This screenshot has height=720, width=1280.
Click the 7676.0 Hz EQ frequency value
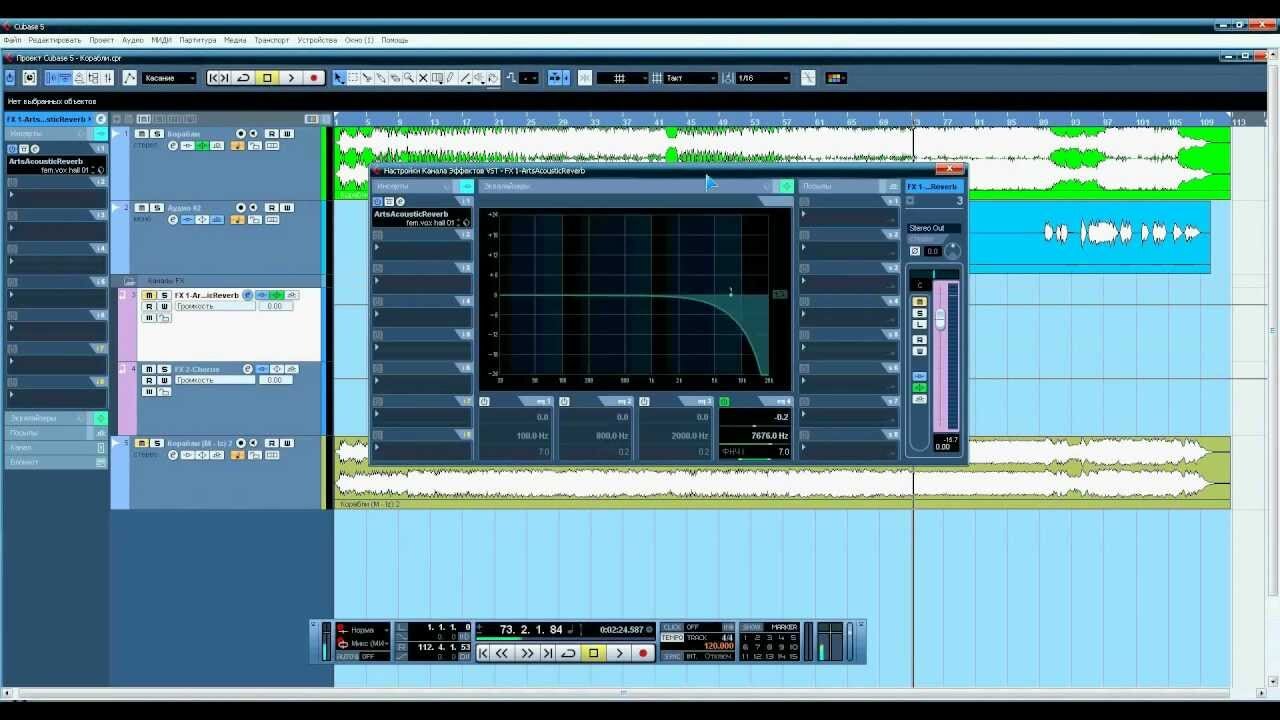[769, 436]
